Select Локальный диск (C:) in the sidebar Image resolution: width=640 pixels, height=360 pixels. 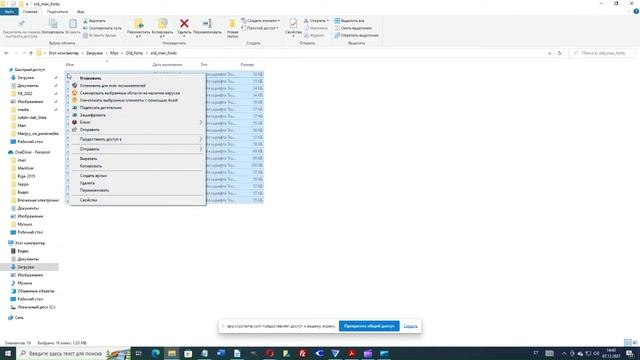36,307
